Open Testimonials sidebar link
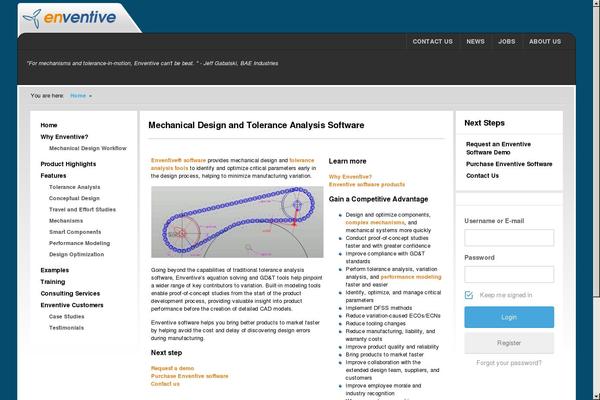Image resolution: width=600 pixels, height=400 pixels. [x=67, y=328]
